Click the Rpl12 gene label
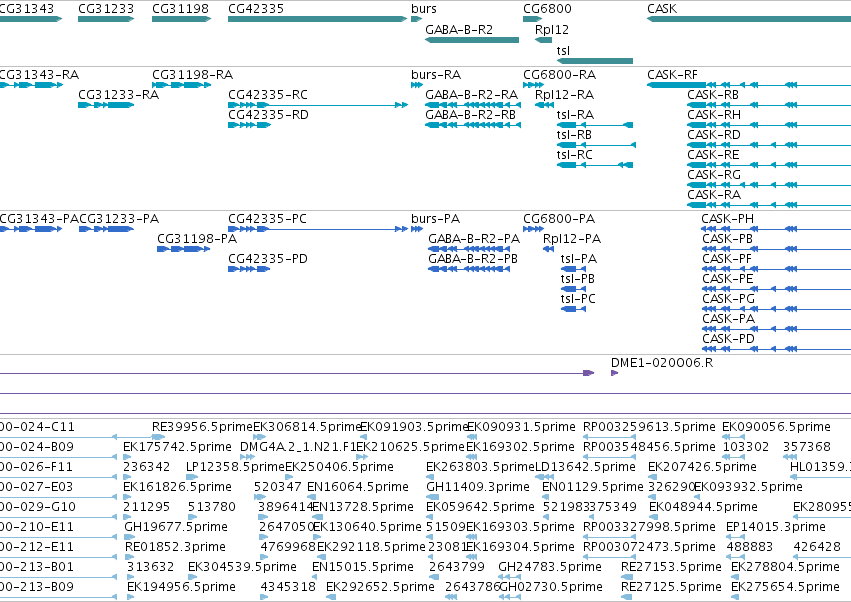 (x=552, y=30)
